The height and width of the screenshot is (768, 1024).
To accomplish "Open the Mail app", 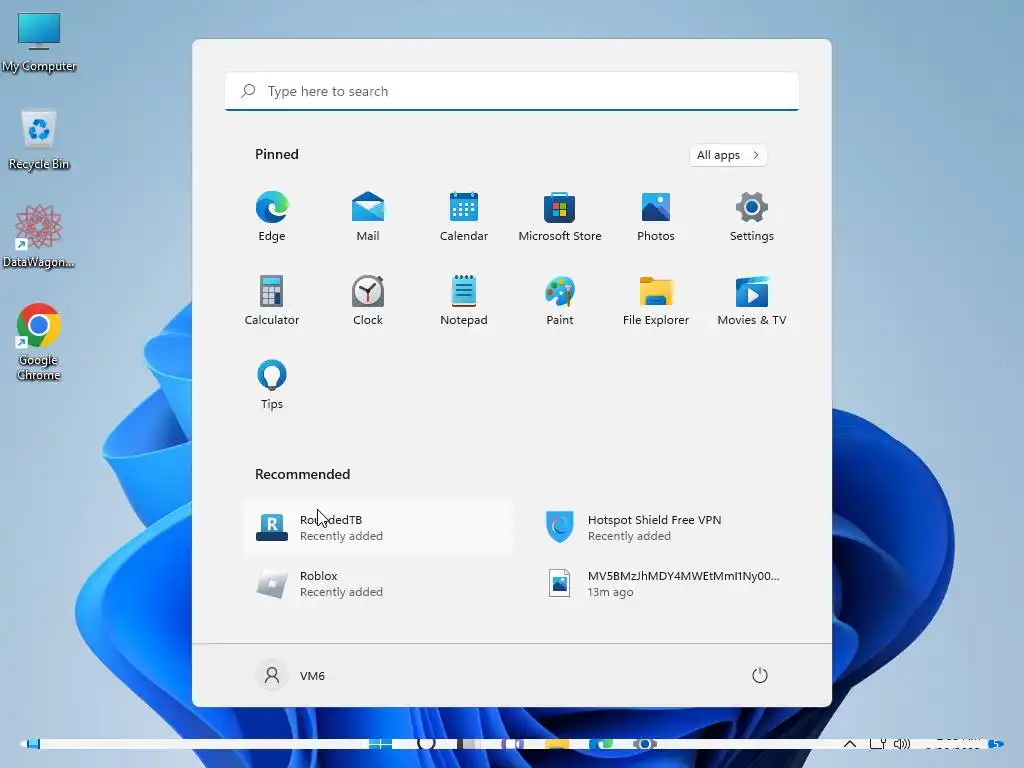I will 368,216.
